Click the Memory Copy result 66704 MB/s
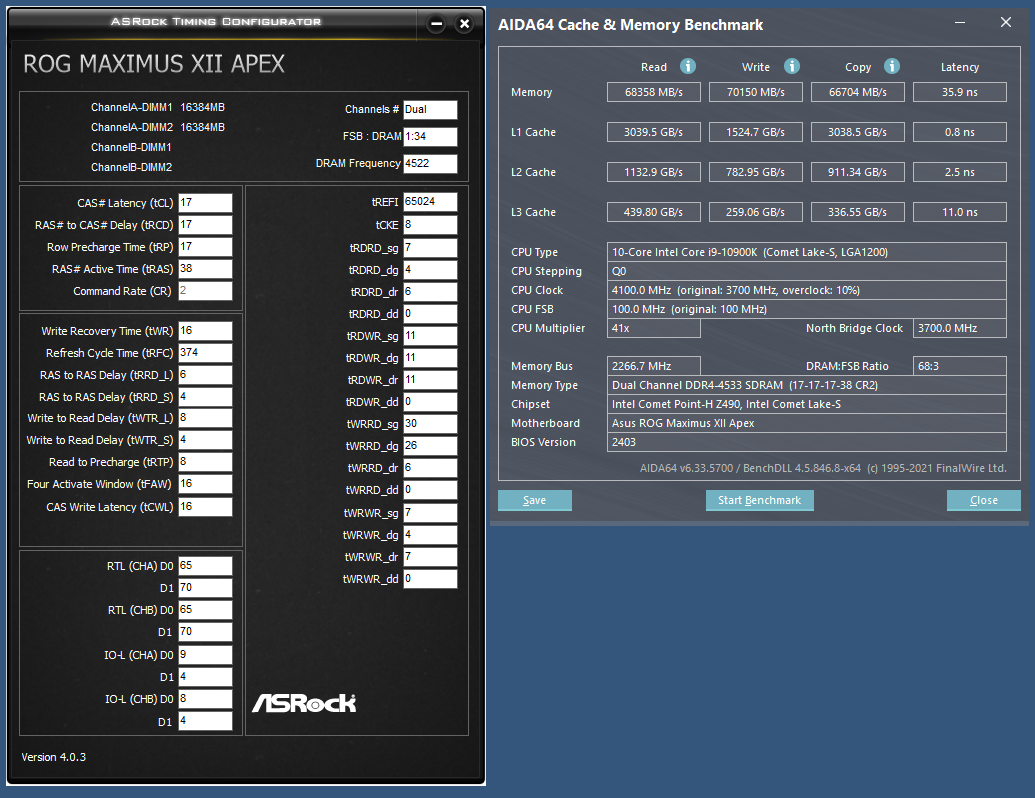 (x=857, y=92)
